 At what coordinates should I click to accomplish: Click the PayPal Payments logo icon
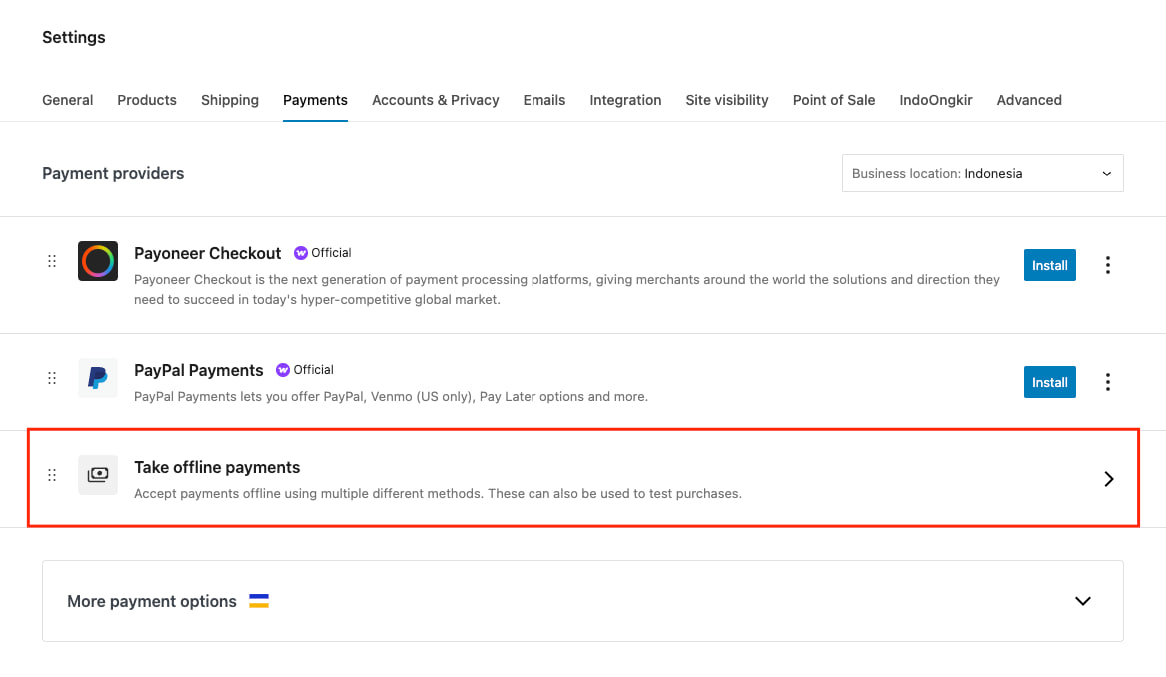(98, 378)
